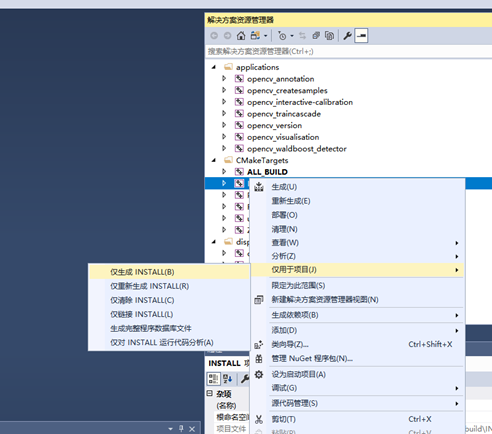Viewport: 492px width, 434px height.
Task: Toggle Show All Files icon
Action: 329,35
